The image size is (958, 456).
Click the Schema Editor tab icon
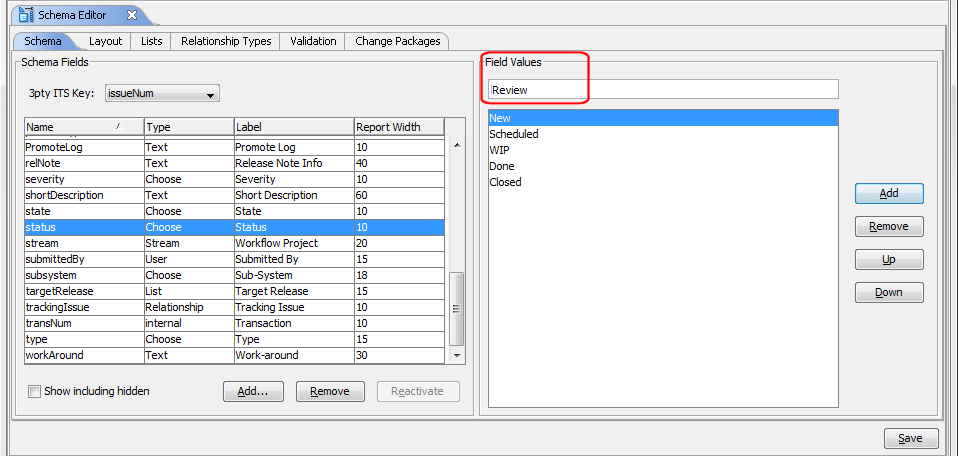coord(26,15)
